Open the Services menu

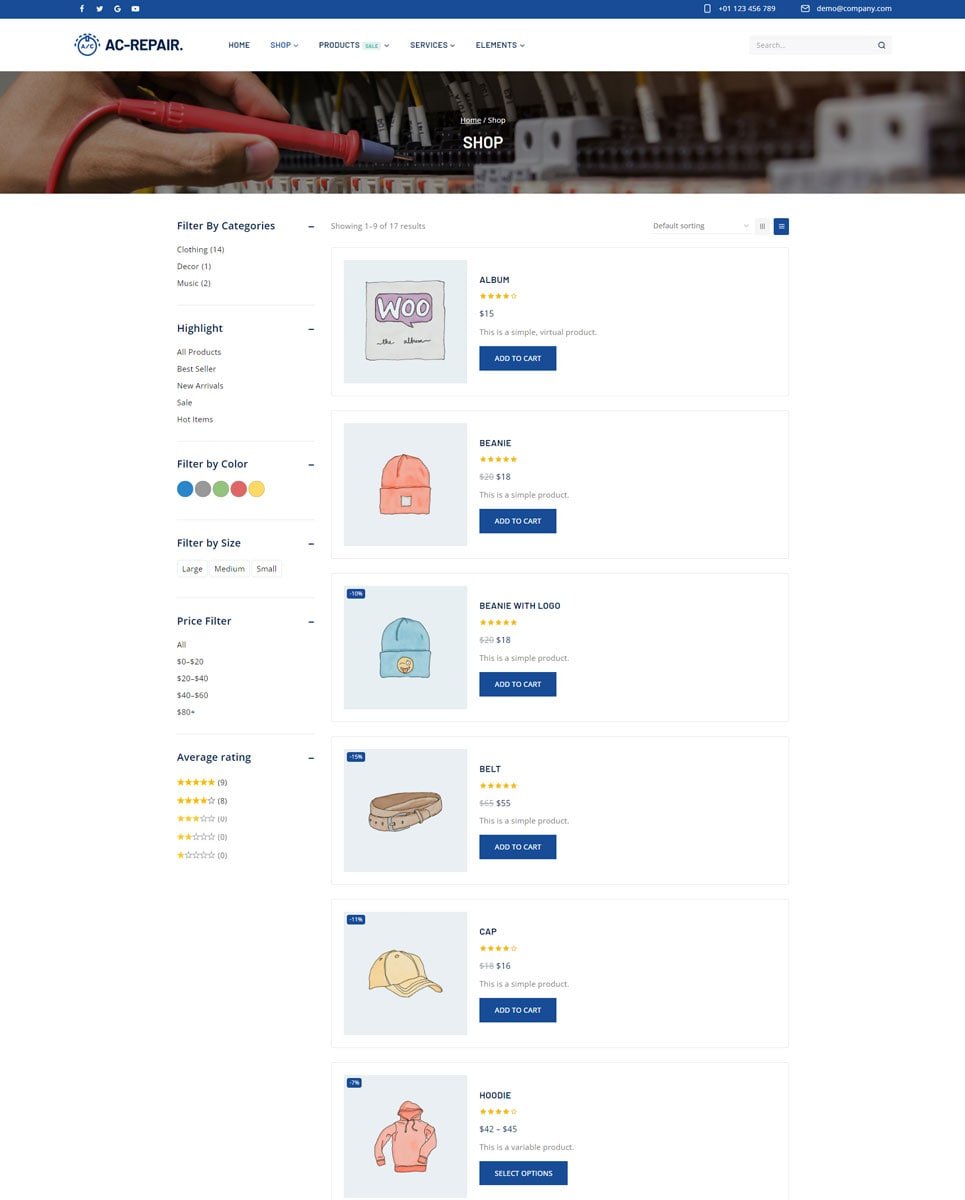432,45
